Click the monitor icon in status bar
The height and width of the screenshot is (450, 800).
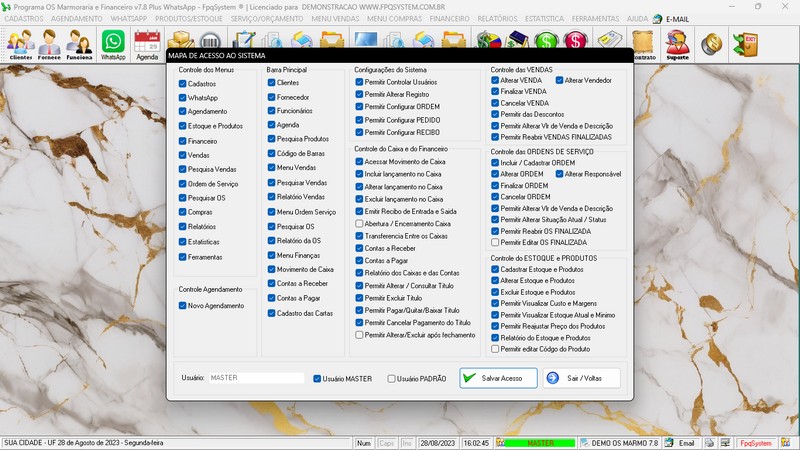pyautogui.click(x=725, y=443)
